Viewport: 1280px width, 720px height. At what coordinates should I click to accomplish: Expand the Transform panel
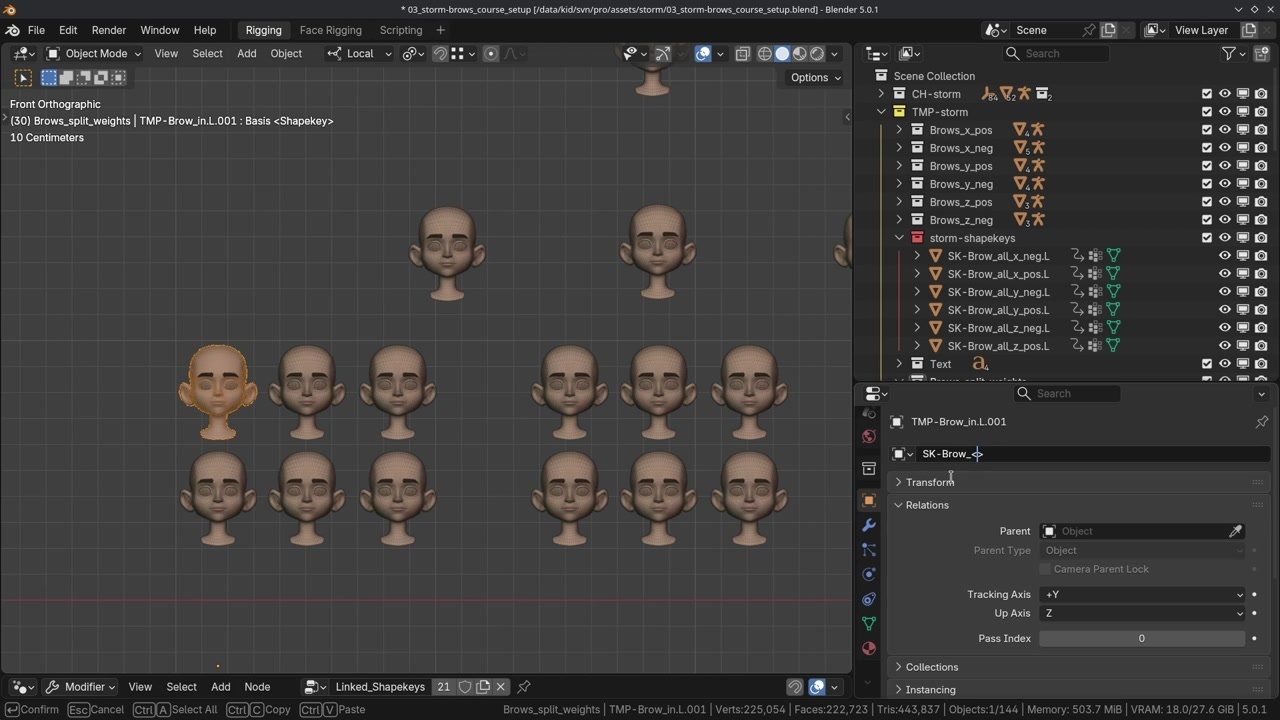929,482
